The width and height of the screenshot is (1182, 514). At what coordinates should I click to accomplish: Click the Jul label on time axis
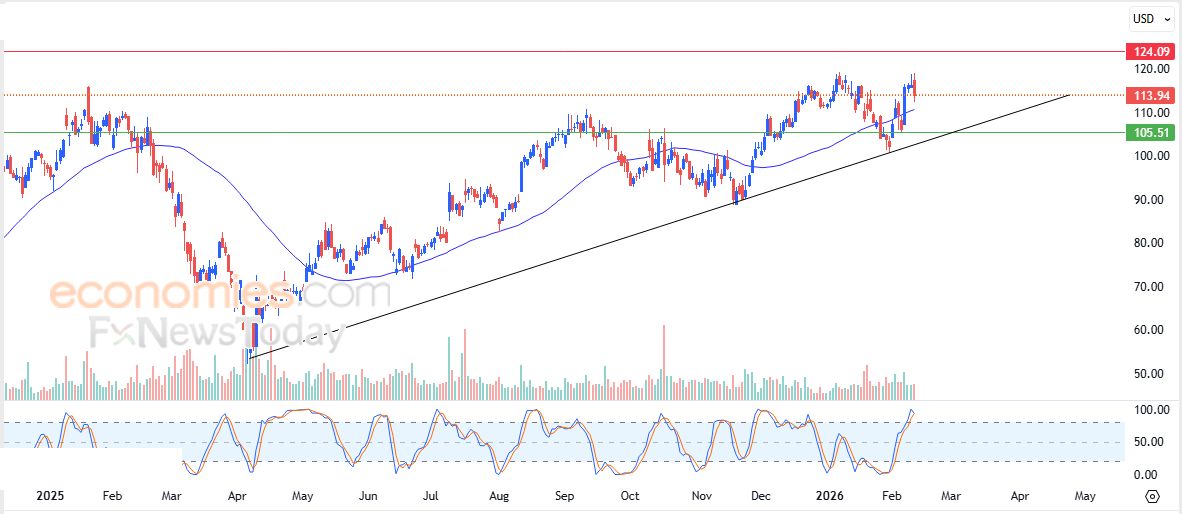[432, 495]
